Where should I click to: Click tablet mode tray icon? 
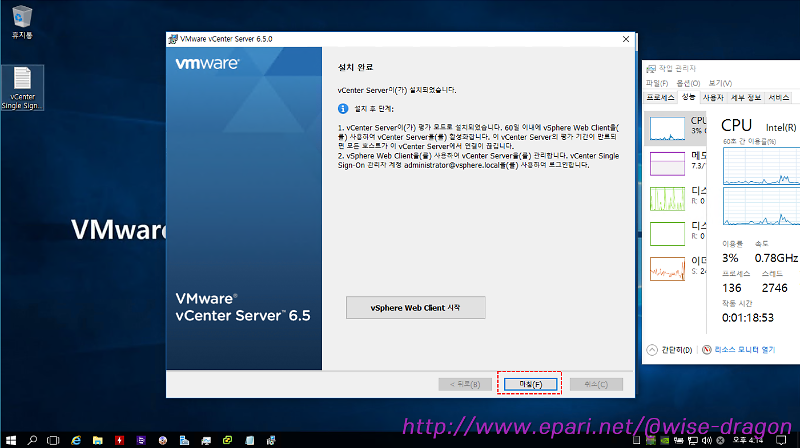636,440
